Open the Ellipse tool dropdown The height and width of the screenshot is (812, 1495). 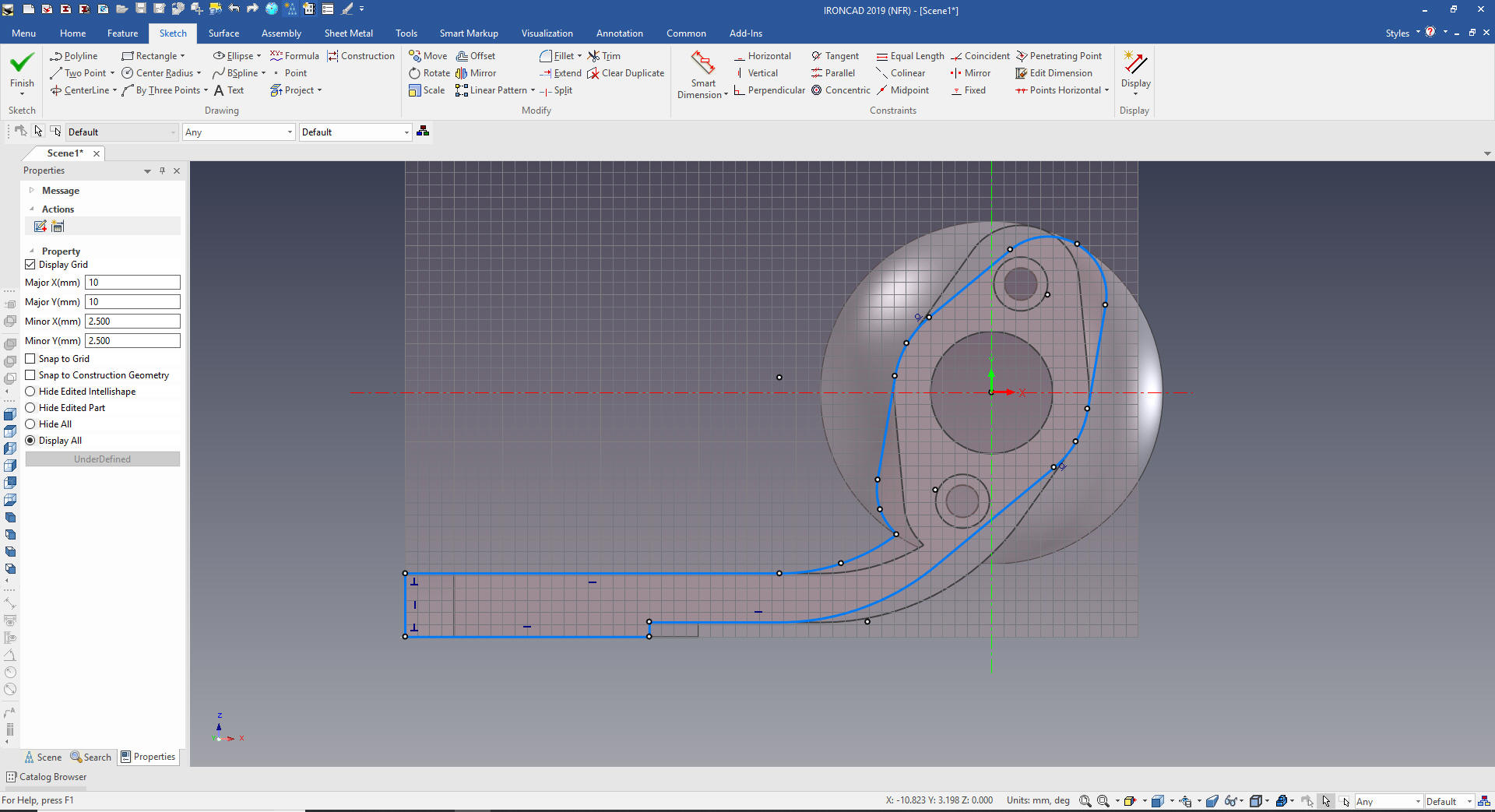tap(259, 56)
